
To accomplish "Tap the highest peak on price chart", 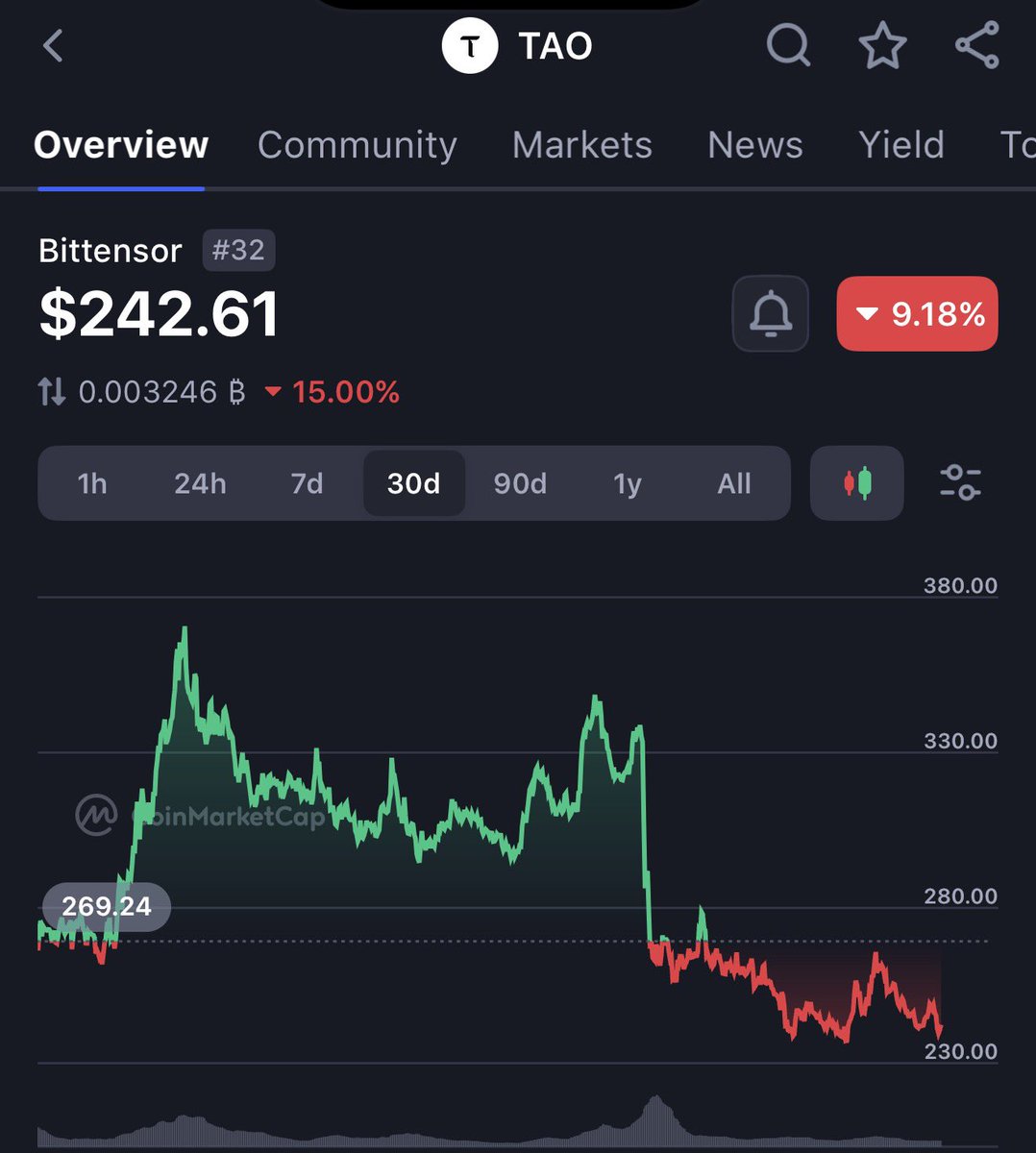I will click(x=185, y=630).
